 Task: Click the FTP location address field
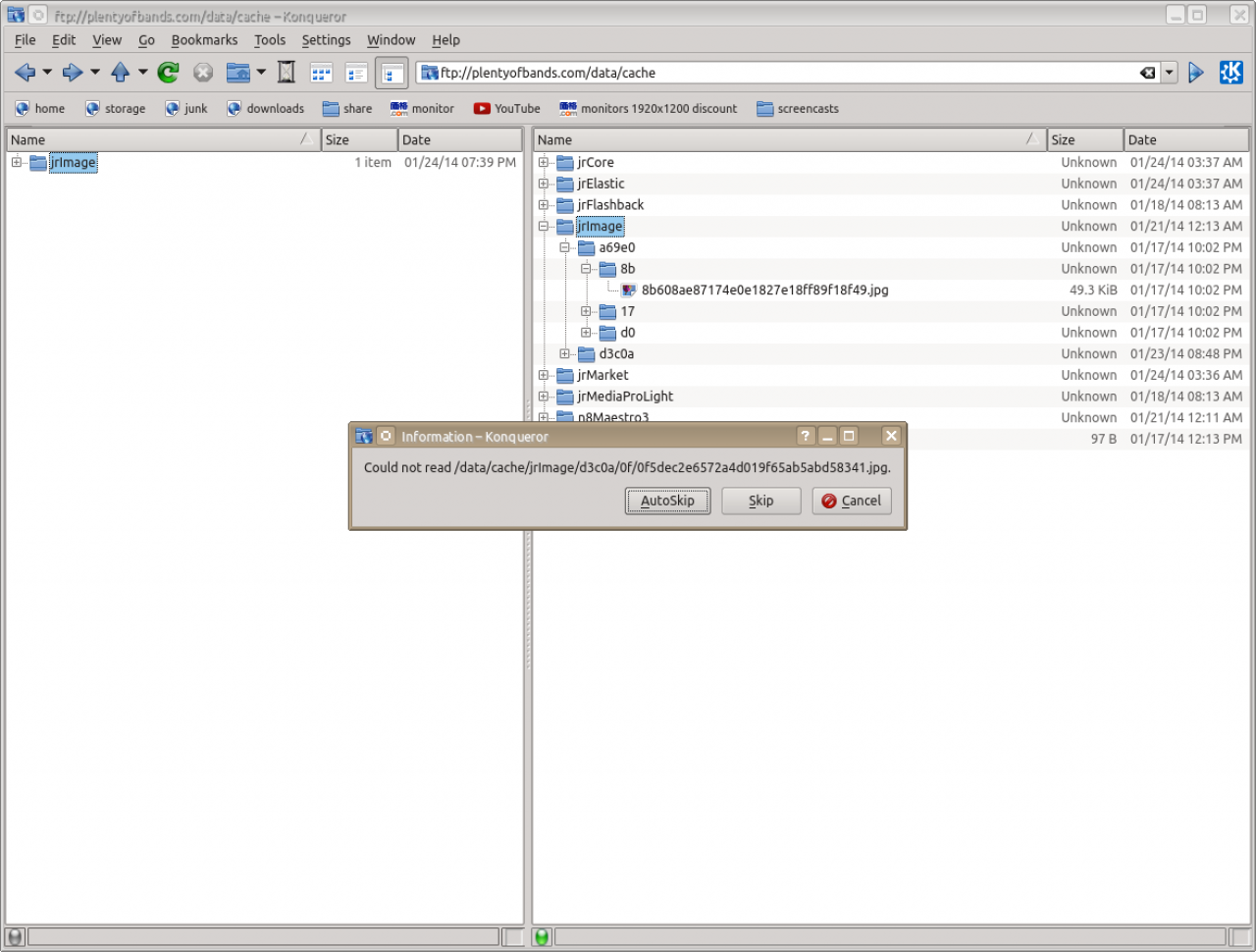785,73
